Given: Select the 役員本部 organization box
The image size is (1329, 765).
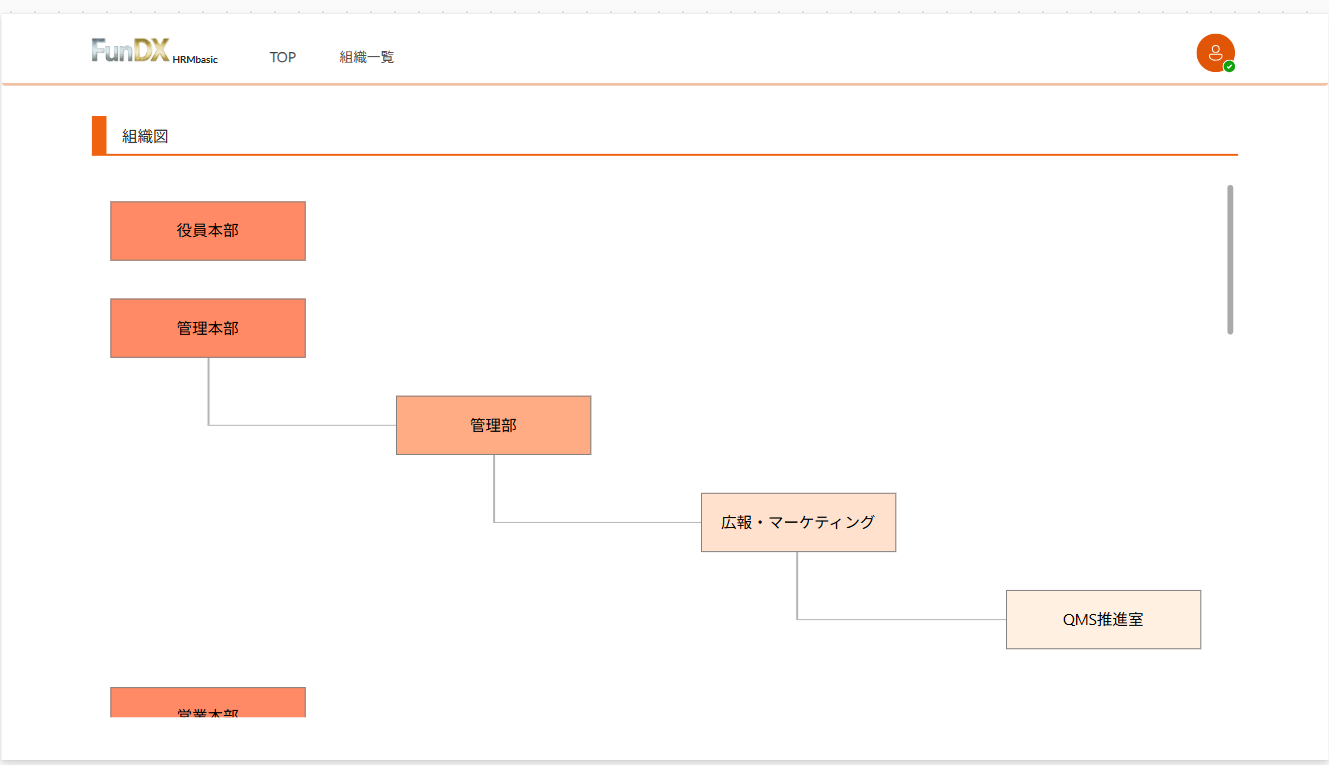Looking at the screenshot, I should [208, 231].
